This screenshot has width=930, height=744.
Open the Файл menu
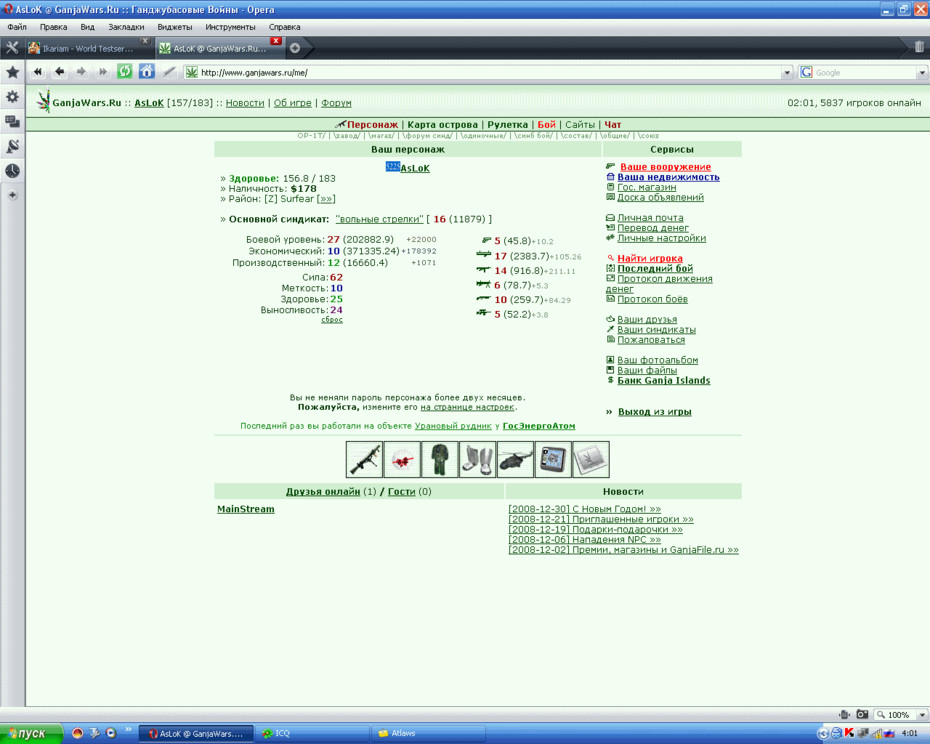[x=17, y=27]
